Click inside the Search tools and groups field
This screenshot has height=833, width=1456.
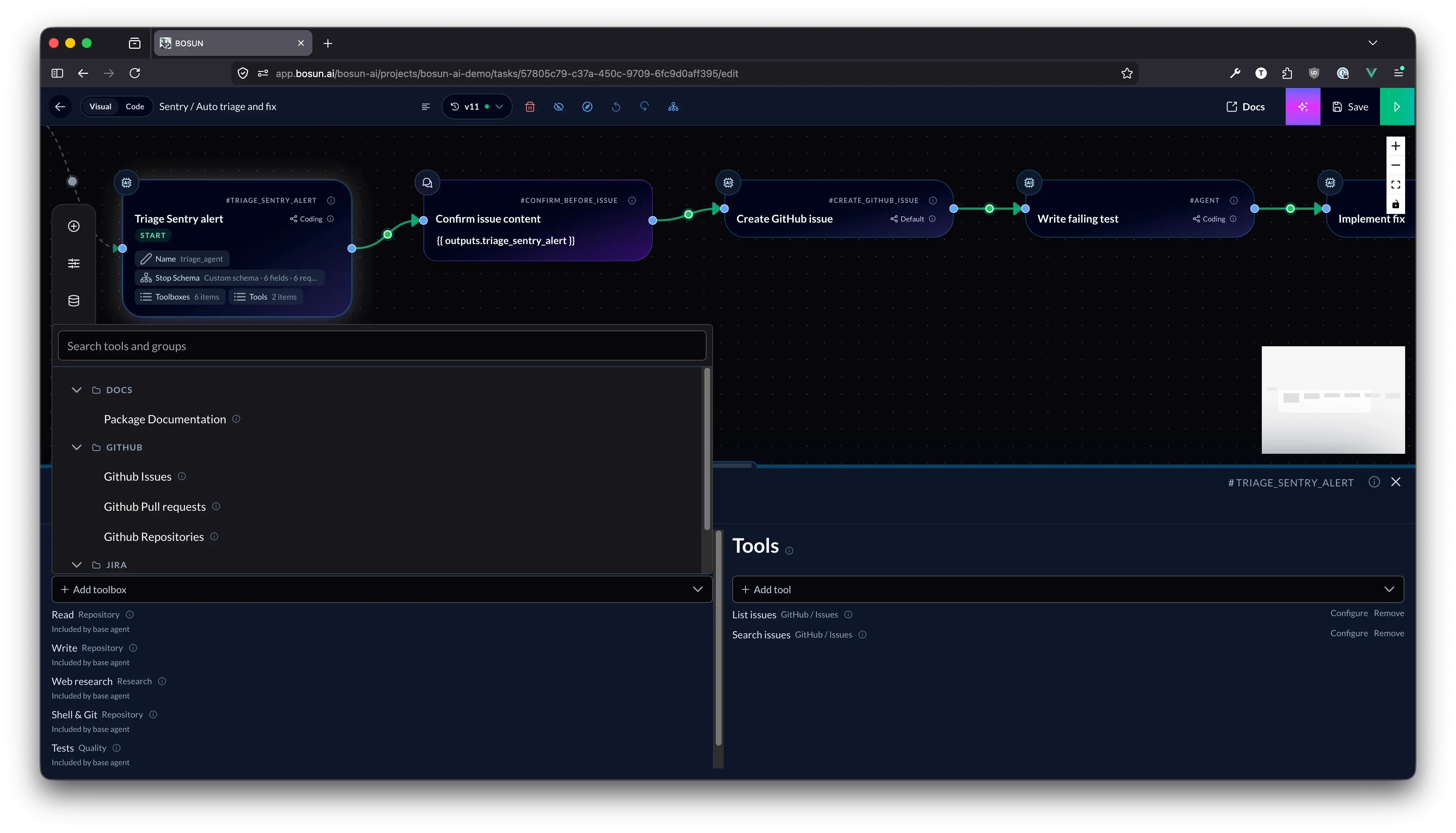[382, 346]
